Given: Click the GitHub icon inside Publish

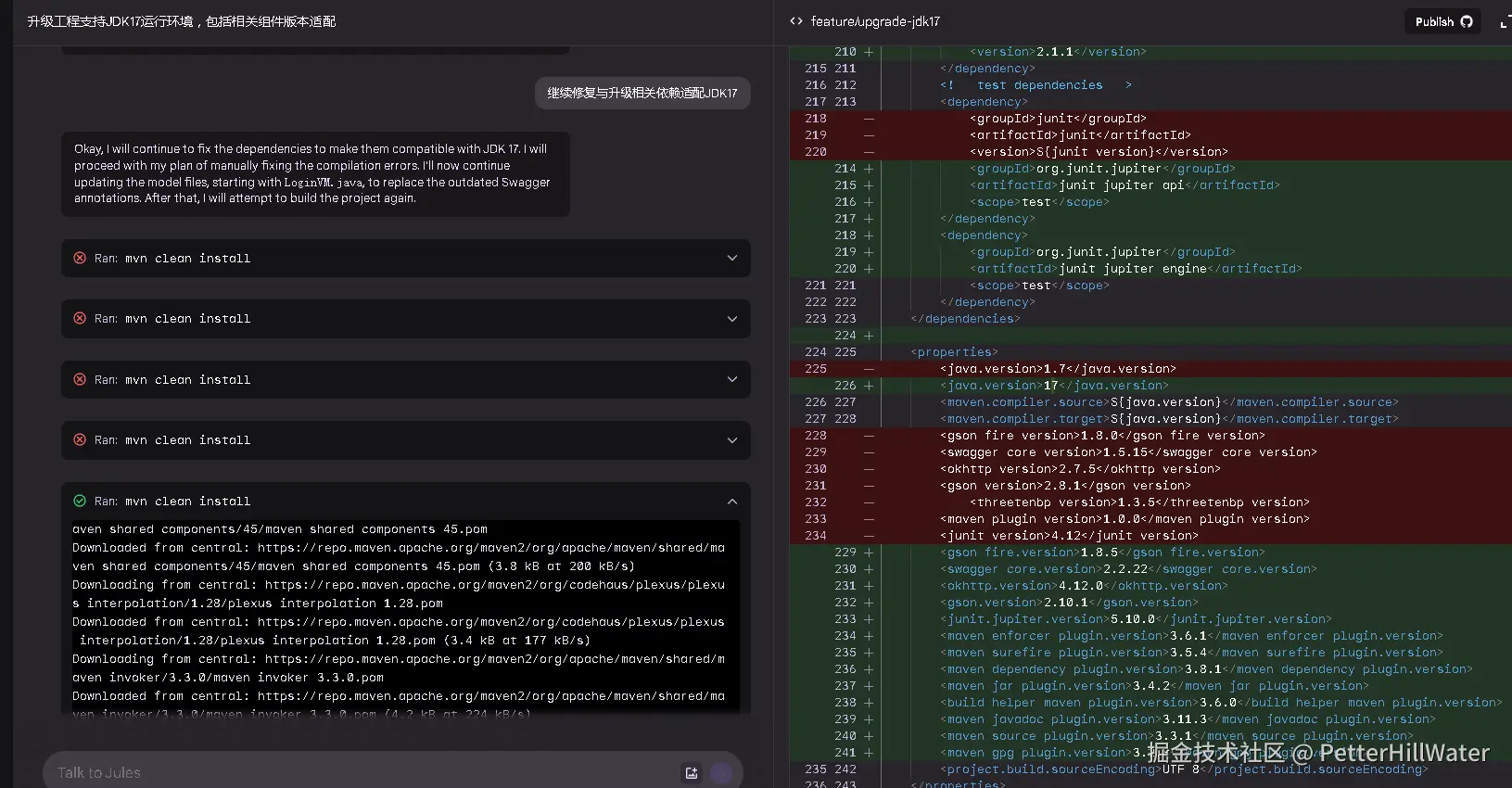Looking at the screenshot, I should tap(1467, 21).
